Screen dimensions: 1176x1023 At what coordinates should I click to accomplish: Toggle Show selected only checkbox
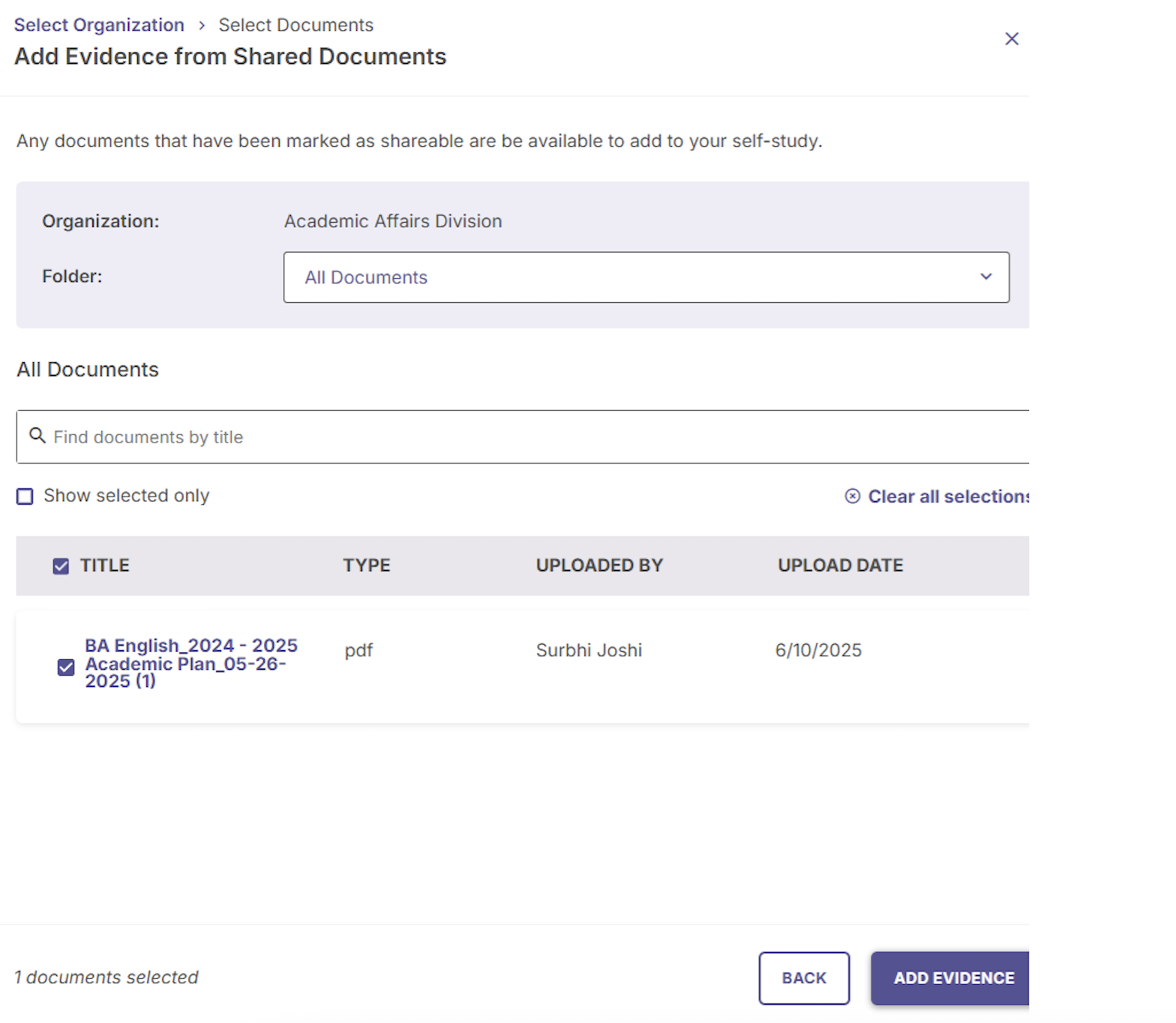point(25,496)
